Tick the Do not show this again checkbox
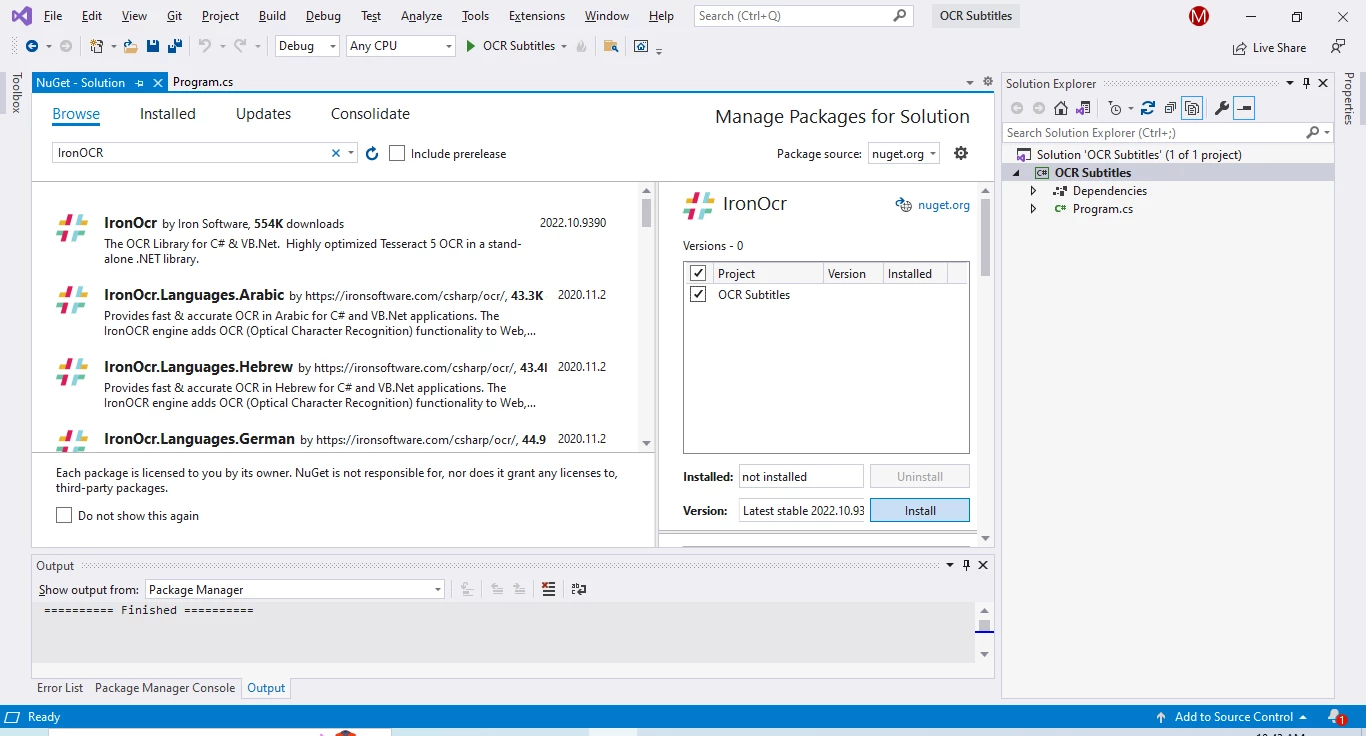Image resolution: width=1366 pixels, height=736 pixels. [64, 515]
